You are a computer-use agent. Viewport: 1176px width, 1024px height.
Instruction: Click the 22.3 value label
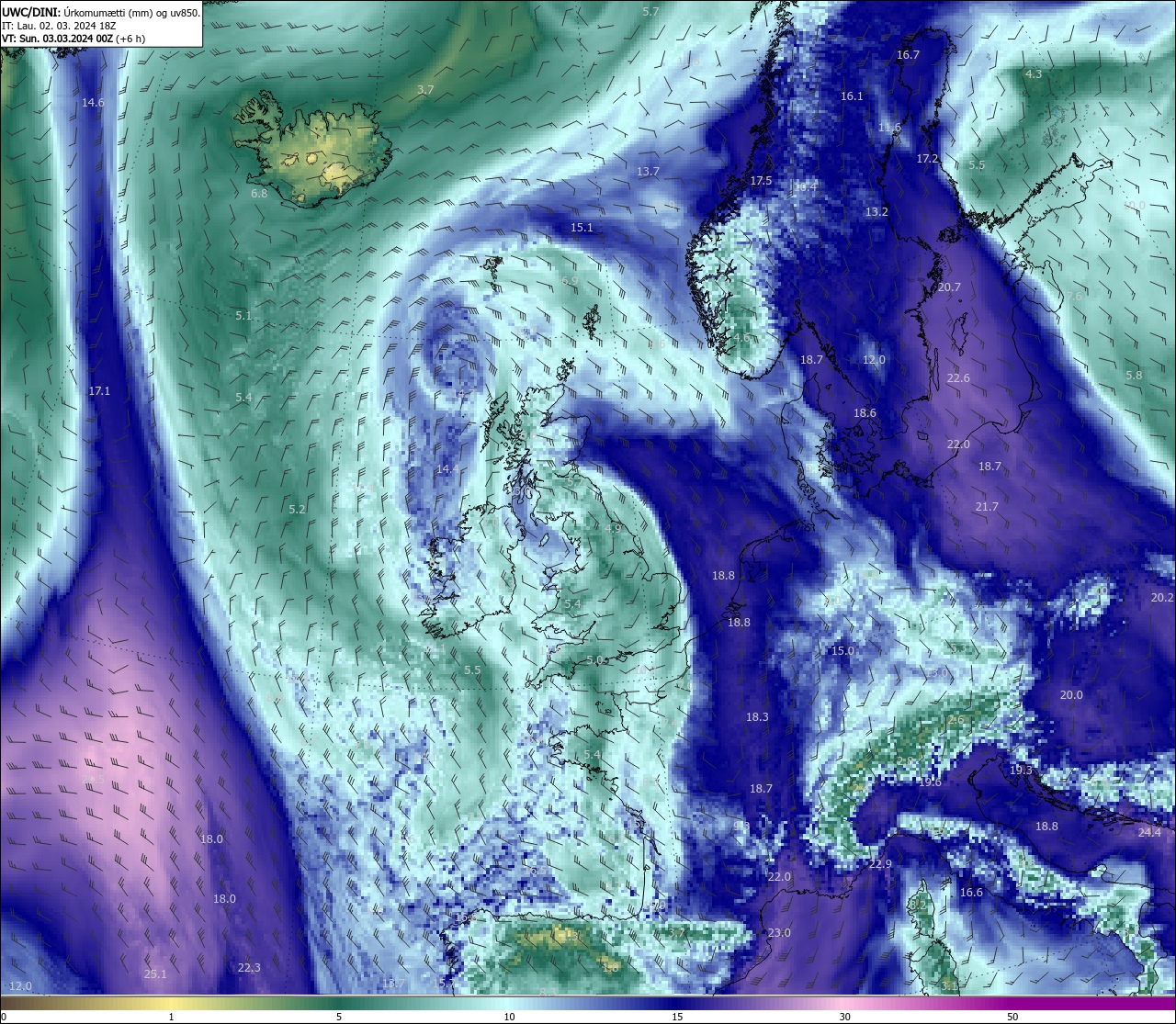249,968
